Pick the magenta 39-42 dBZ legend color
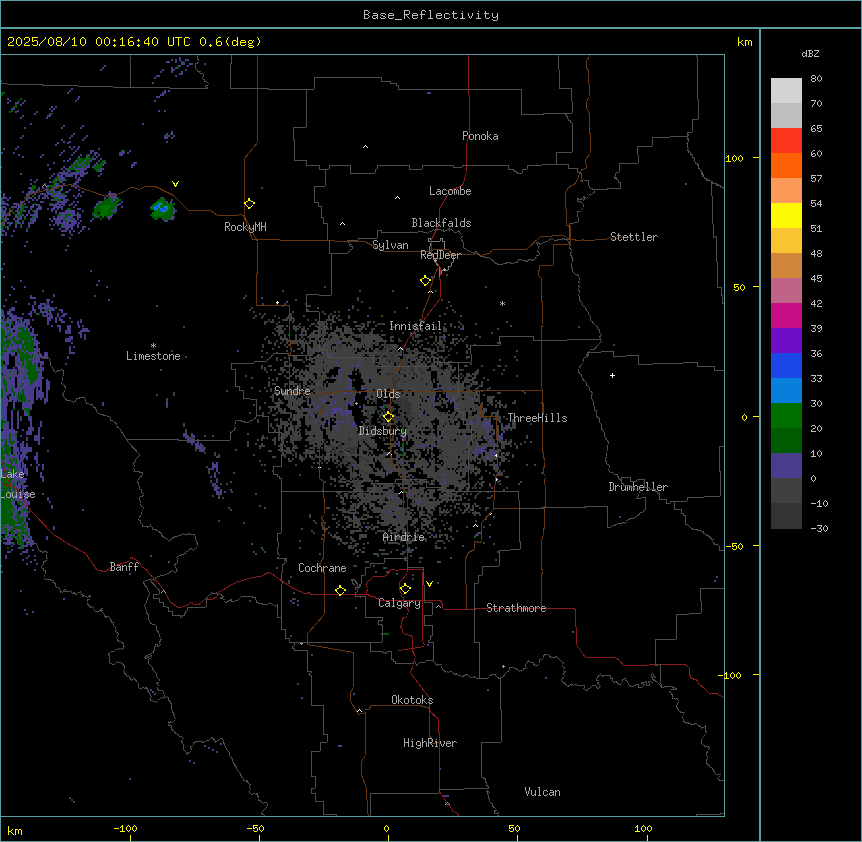 (786, 315)
